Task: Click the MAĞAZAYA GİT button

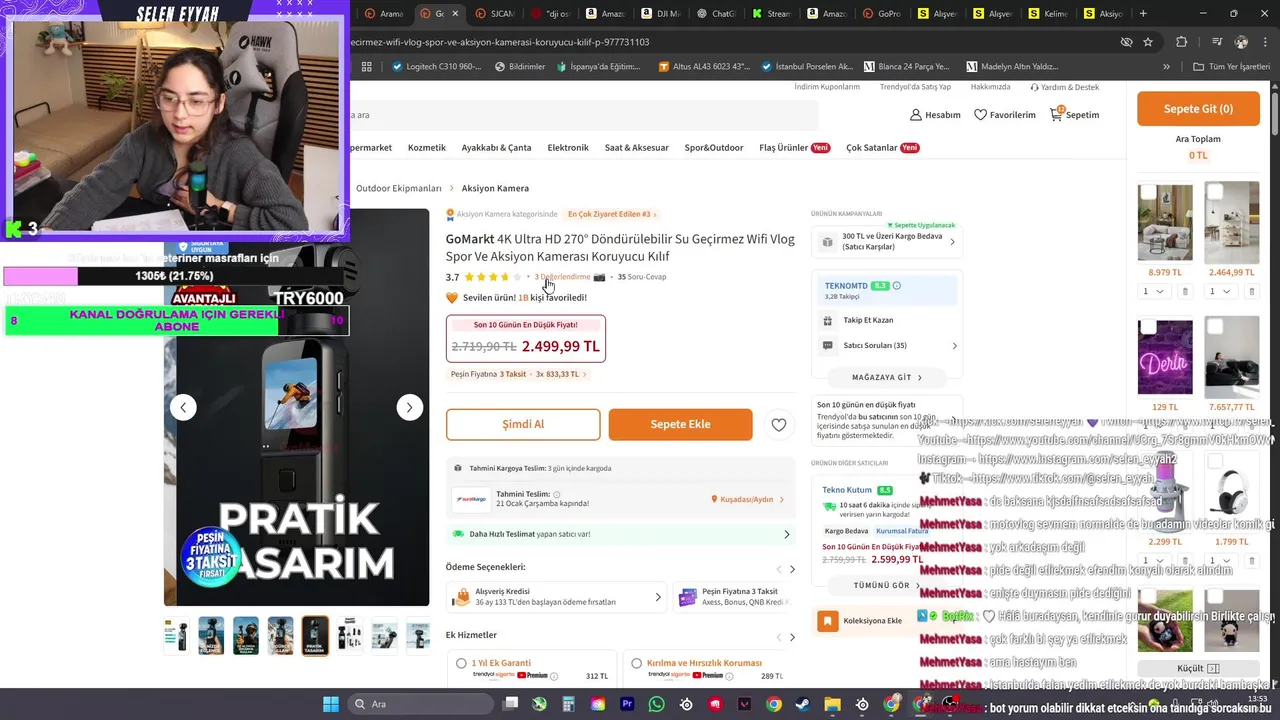Action: pos(886,377)
